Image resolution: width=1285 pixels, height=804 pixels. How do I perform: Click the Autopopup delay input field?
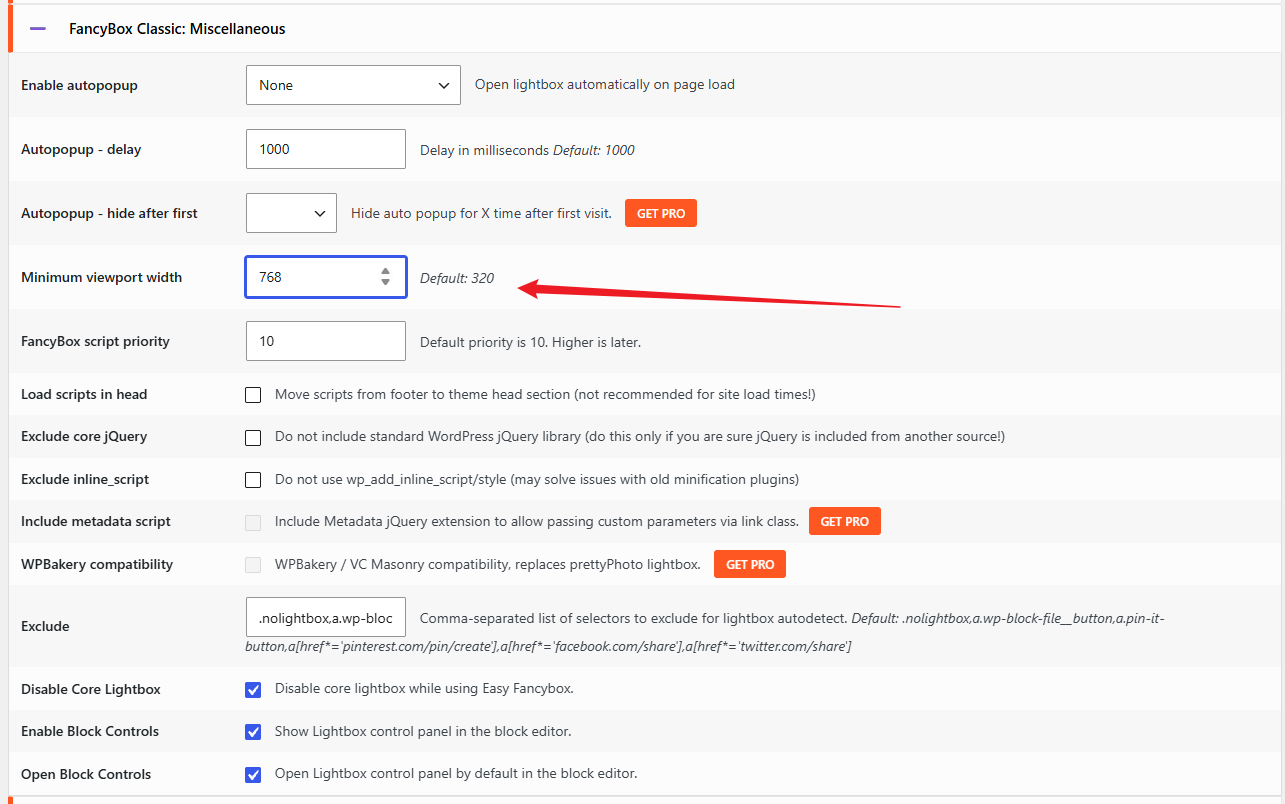coord(326,149)
